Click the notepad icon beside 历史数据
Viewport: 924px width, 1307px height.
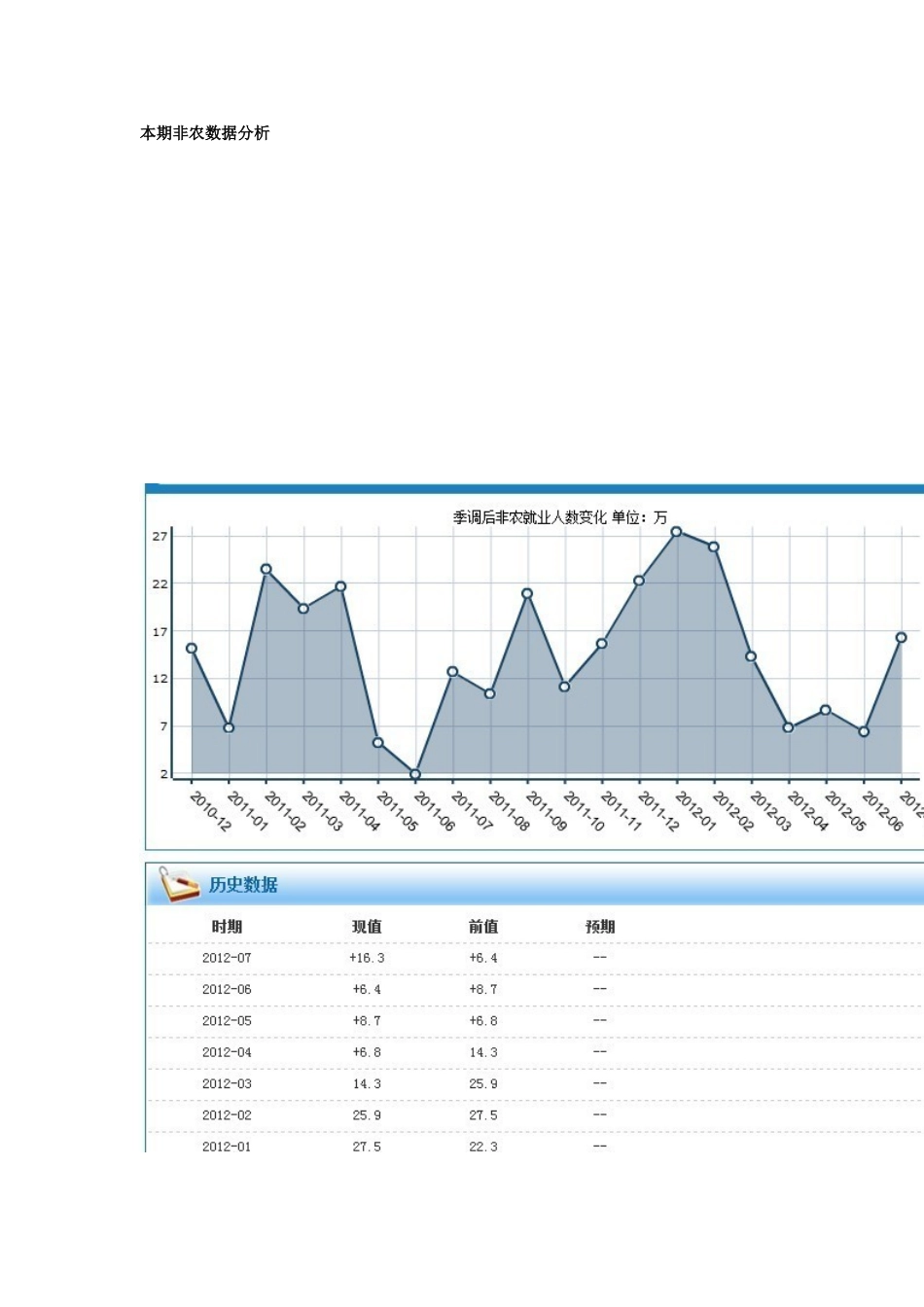pyautogui.click(x=178, y=884)
